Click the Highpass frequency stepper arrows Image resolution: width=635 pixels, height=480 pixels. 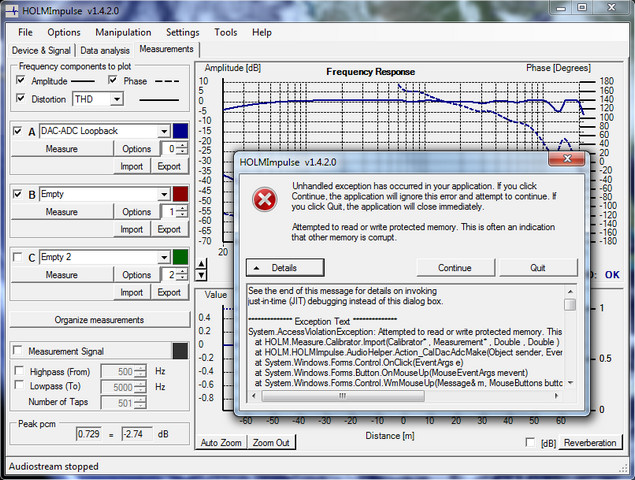click(141, 371)
